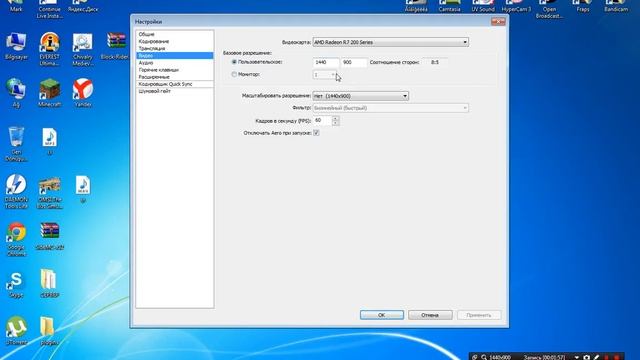Open the Расширенные settings section

(x=174, y=77)
